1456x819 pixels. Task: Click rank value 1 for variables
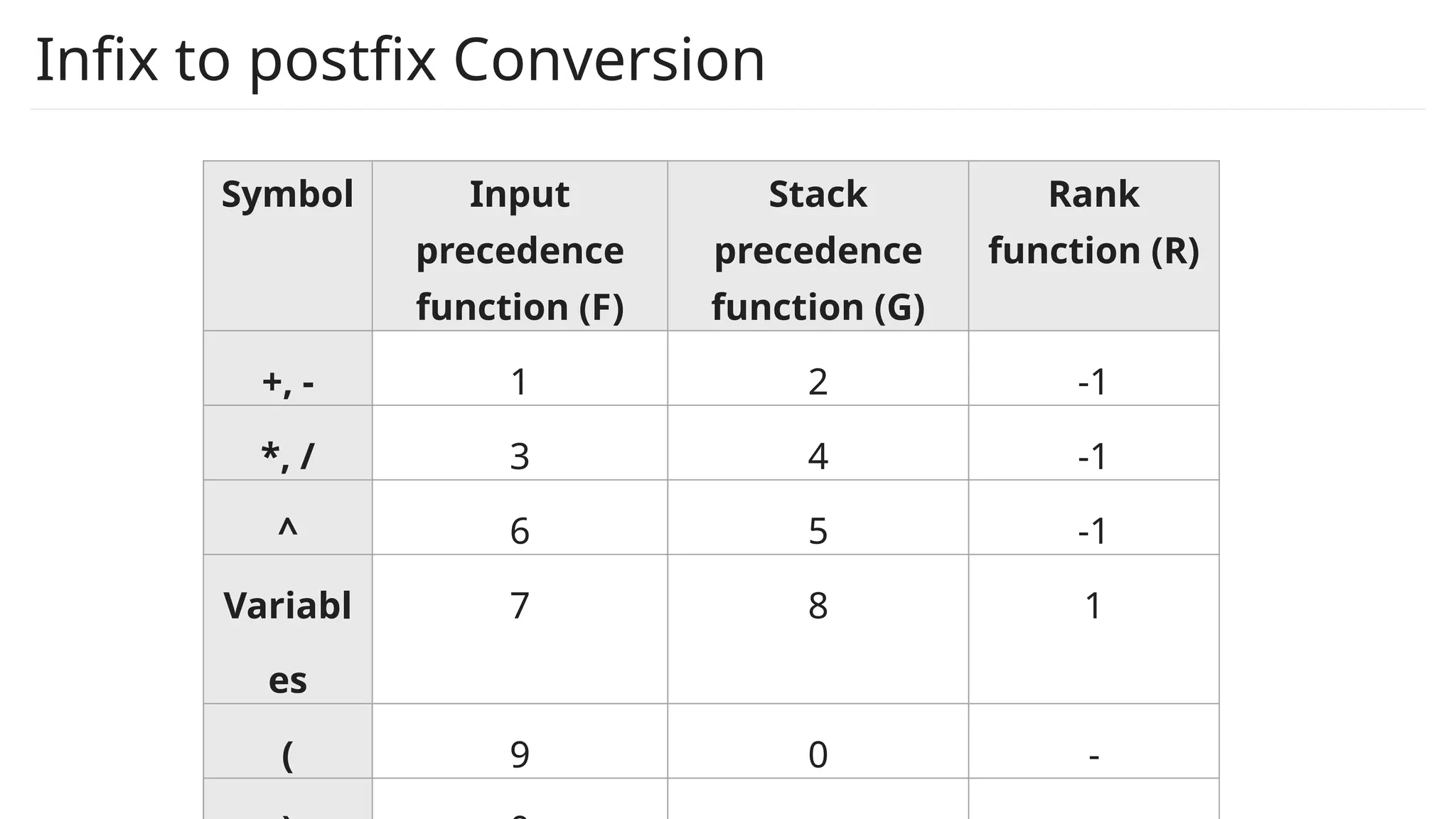[x=1093, y=606]
